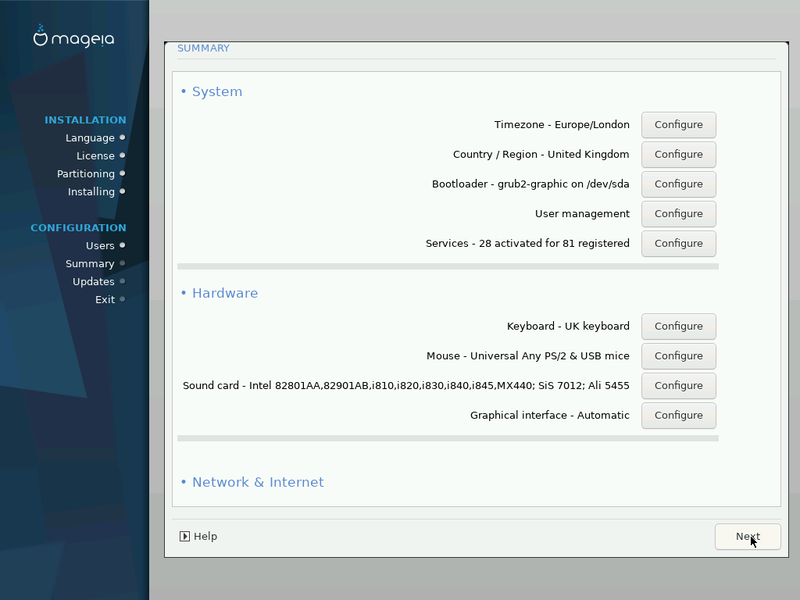The image size is (800, 600).
Task: Click the System section heading
Action: pyautogui.click(x=216, y=92)
